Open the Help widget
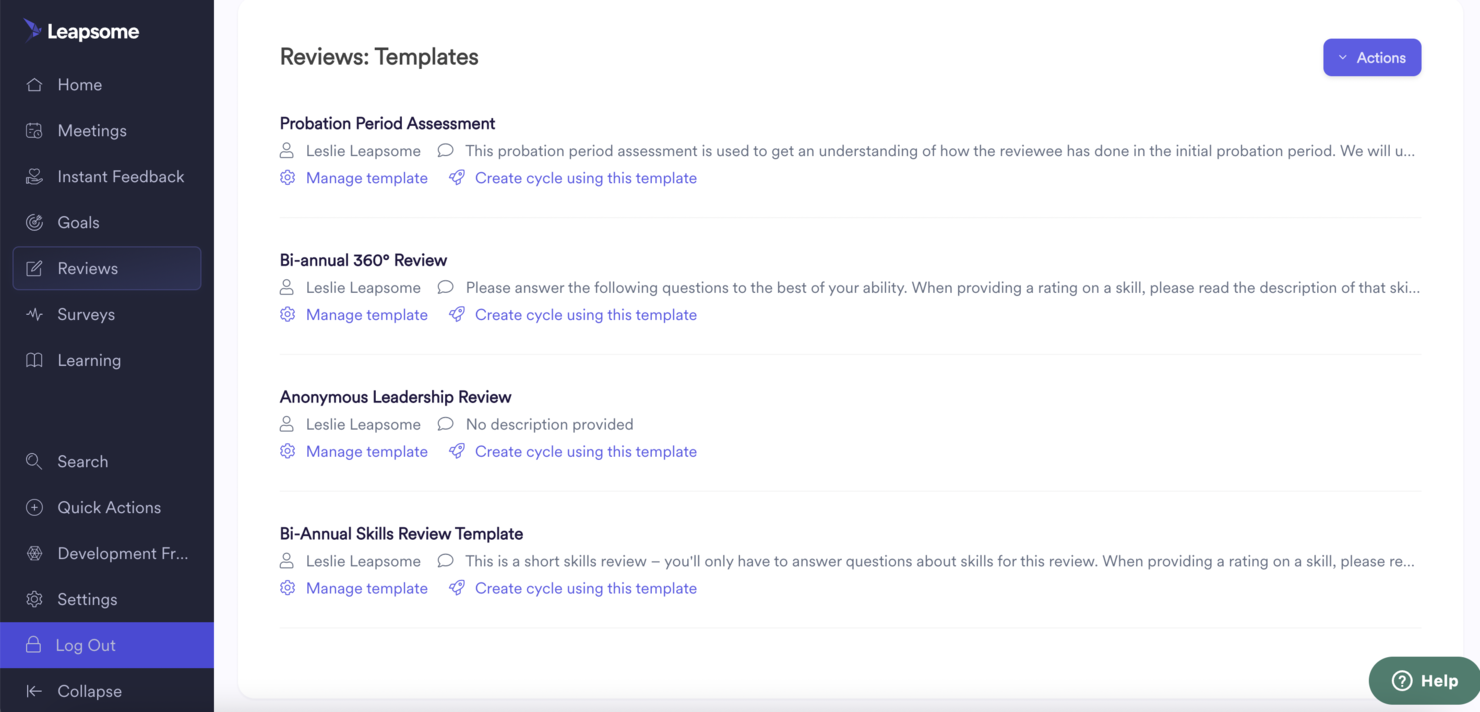Viewport: 1480px width, 712px height. click(x=1424, y=681)
